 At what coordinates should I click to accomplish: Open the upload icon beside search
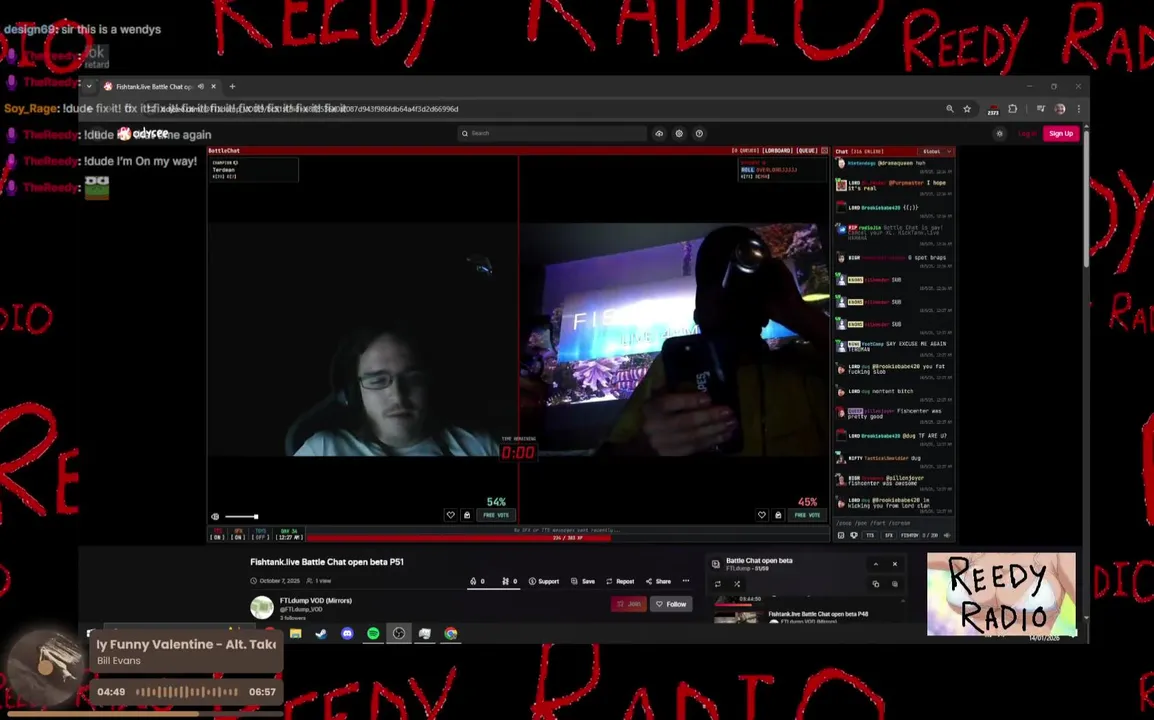click(x=659, y=133)
